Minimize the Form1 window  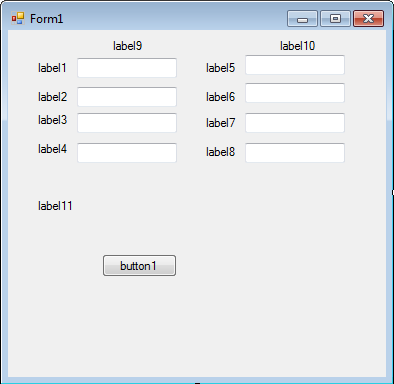pyautogui.click(x=302, y=18)
